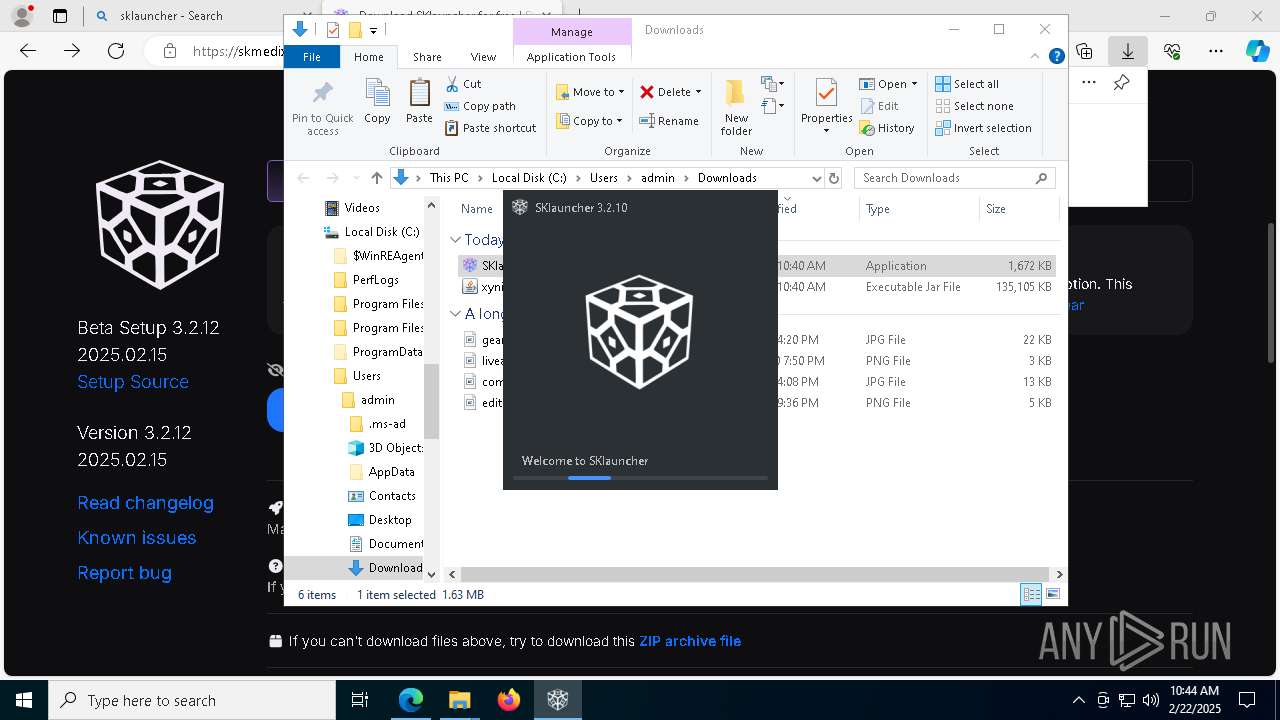This screenshot has height=720, width=1280.
Task: Click Local Disk (C:) in address breadcrumb
Action: tap(528, 178)
